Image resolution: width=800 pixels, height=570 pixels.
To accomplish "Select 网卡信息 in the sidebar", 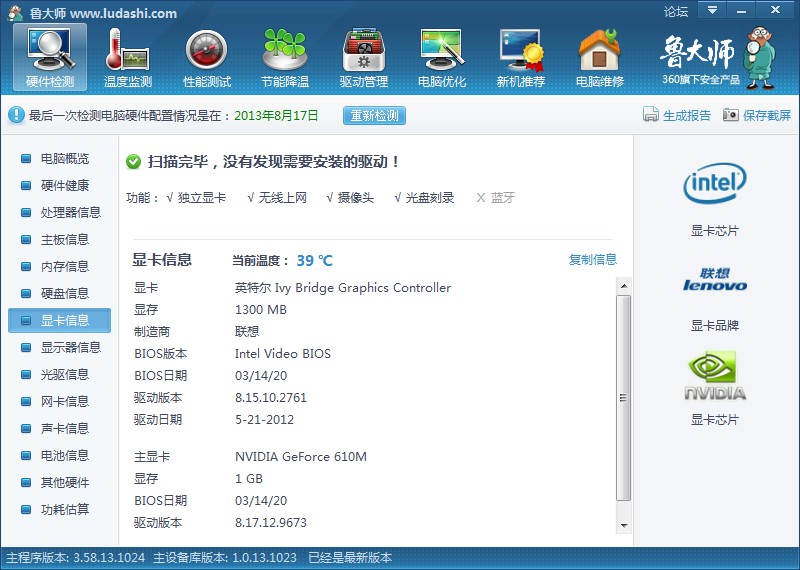I will 64,402.
